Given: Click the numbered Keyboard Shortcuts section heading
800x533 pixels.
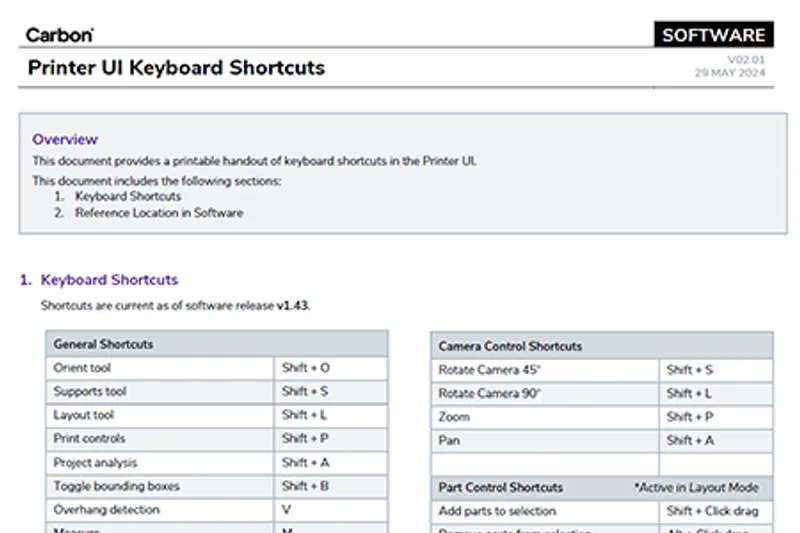Looking at the screenshot, I should pyautogui.click(x=109, y=280).
